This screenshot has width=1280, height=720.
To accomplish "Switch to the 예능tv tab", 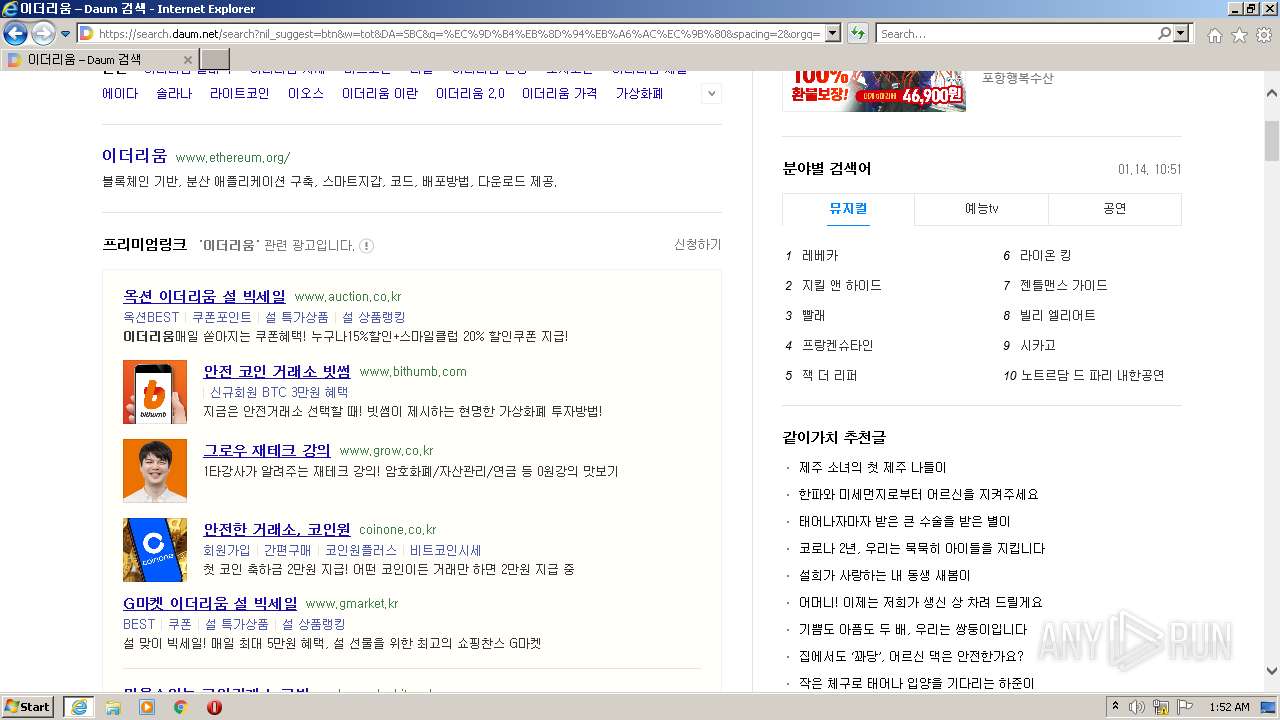I will pos(981,209).
